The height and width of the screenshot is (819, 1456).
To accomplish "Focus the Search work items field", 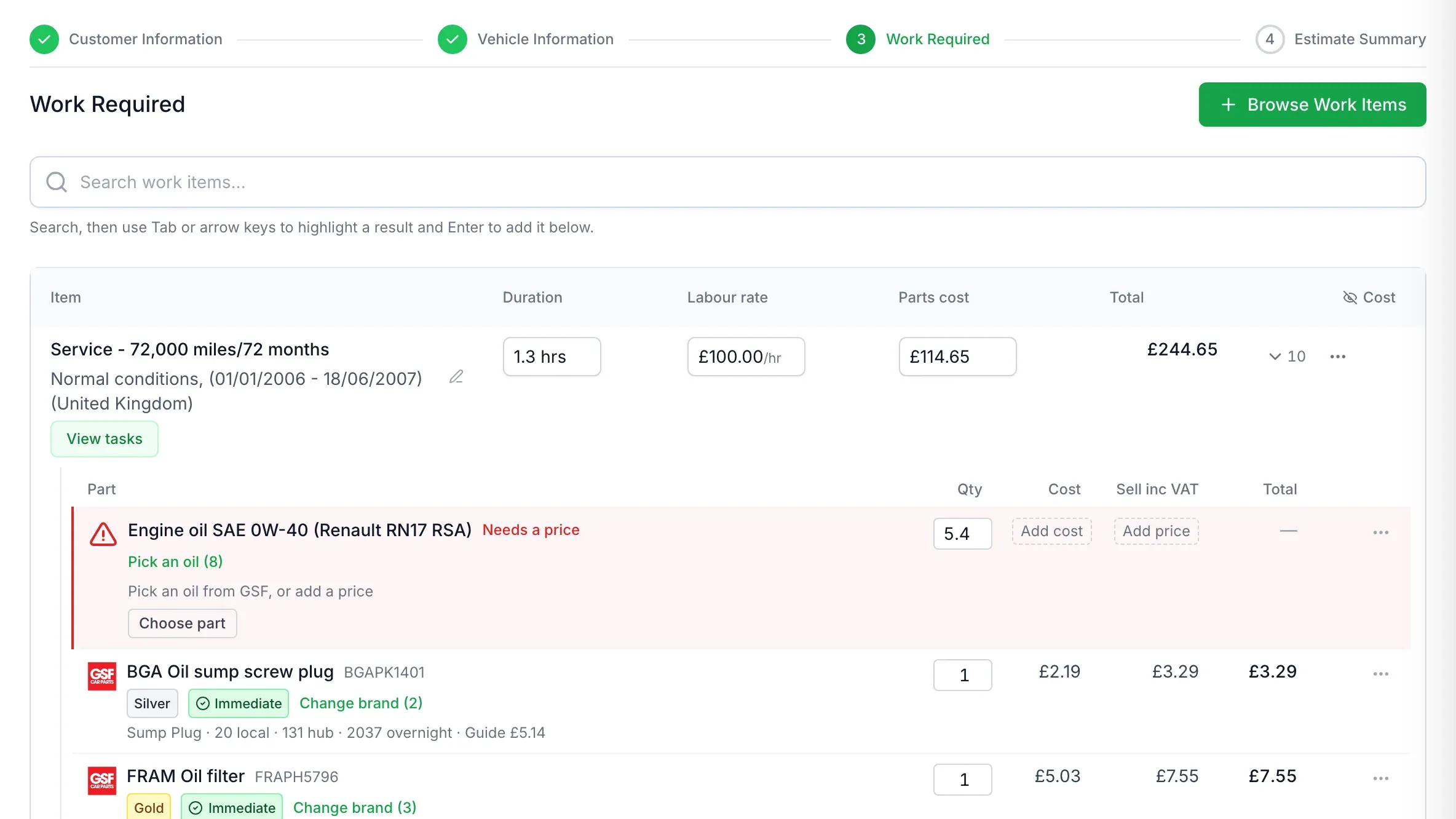I will coord(728,182).
